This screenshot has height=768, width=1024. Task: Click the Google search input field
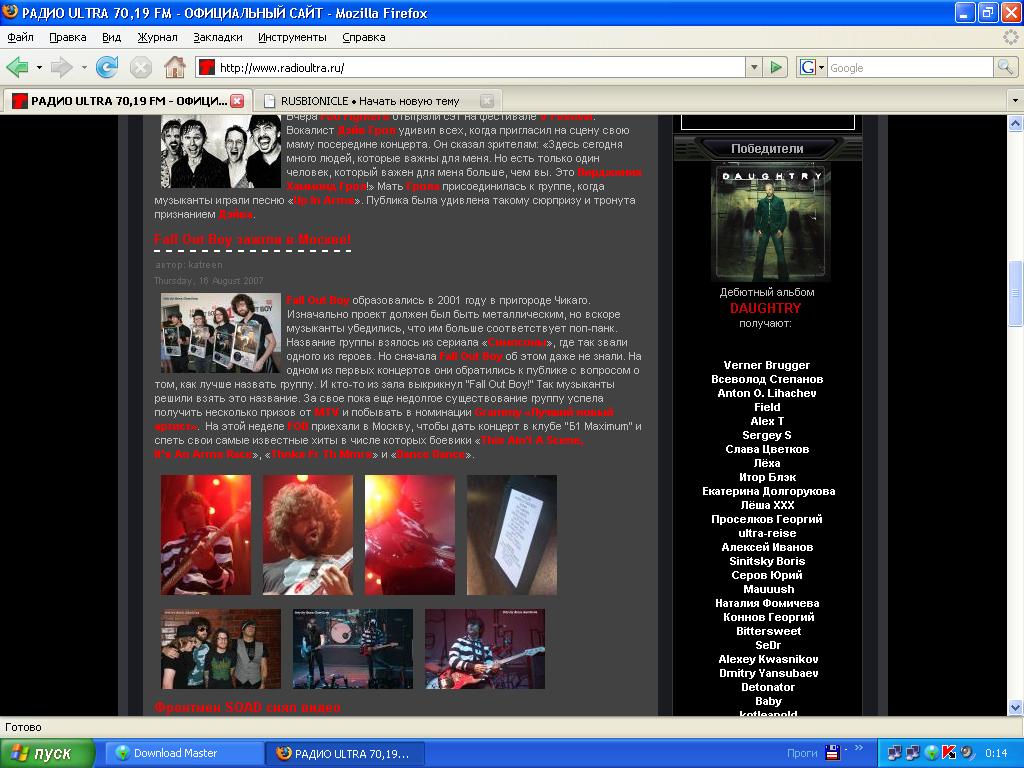pyautogui.click(x=910, y=67)
